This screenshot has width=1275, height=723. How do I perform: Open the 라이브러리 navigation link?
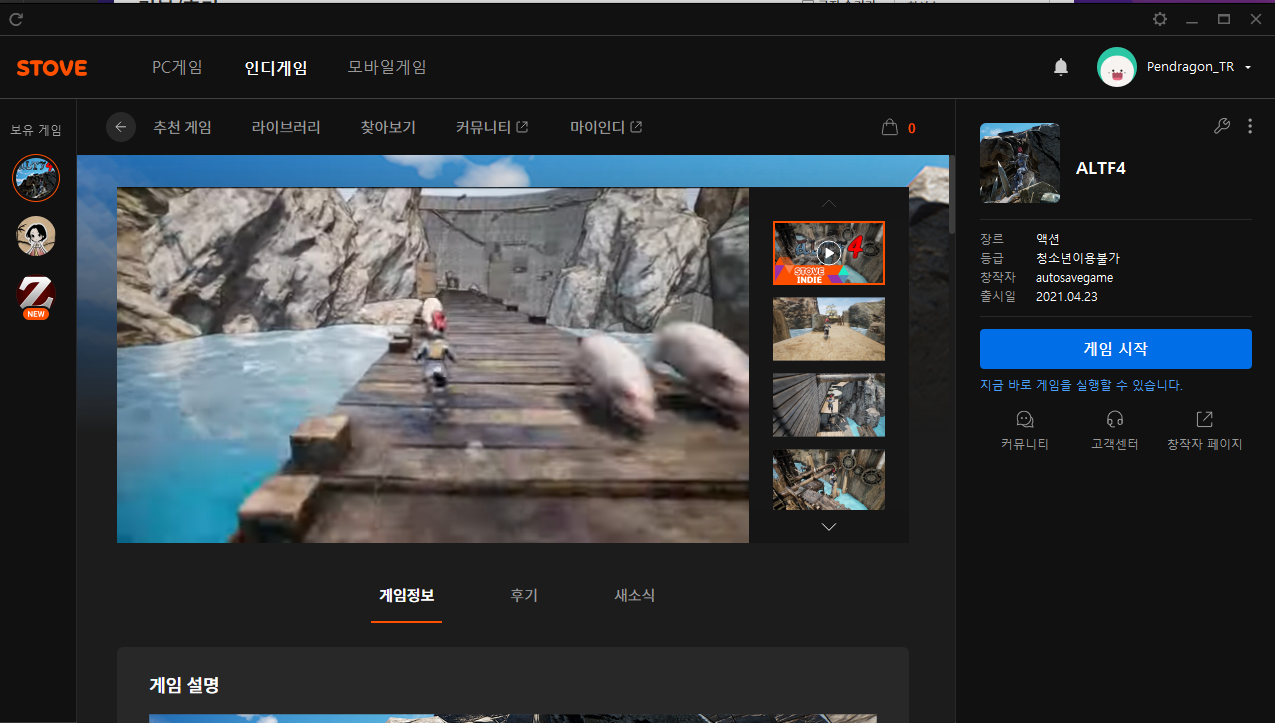(286, 127)
